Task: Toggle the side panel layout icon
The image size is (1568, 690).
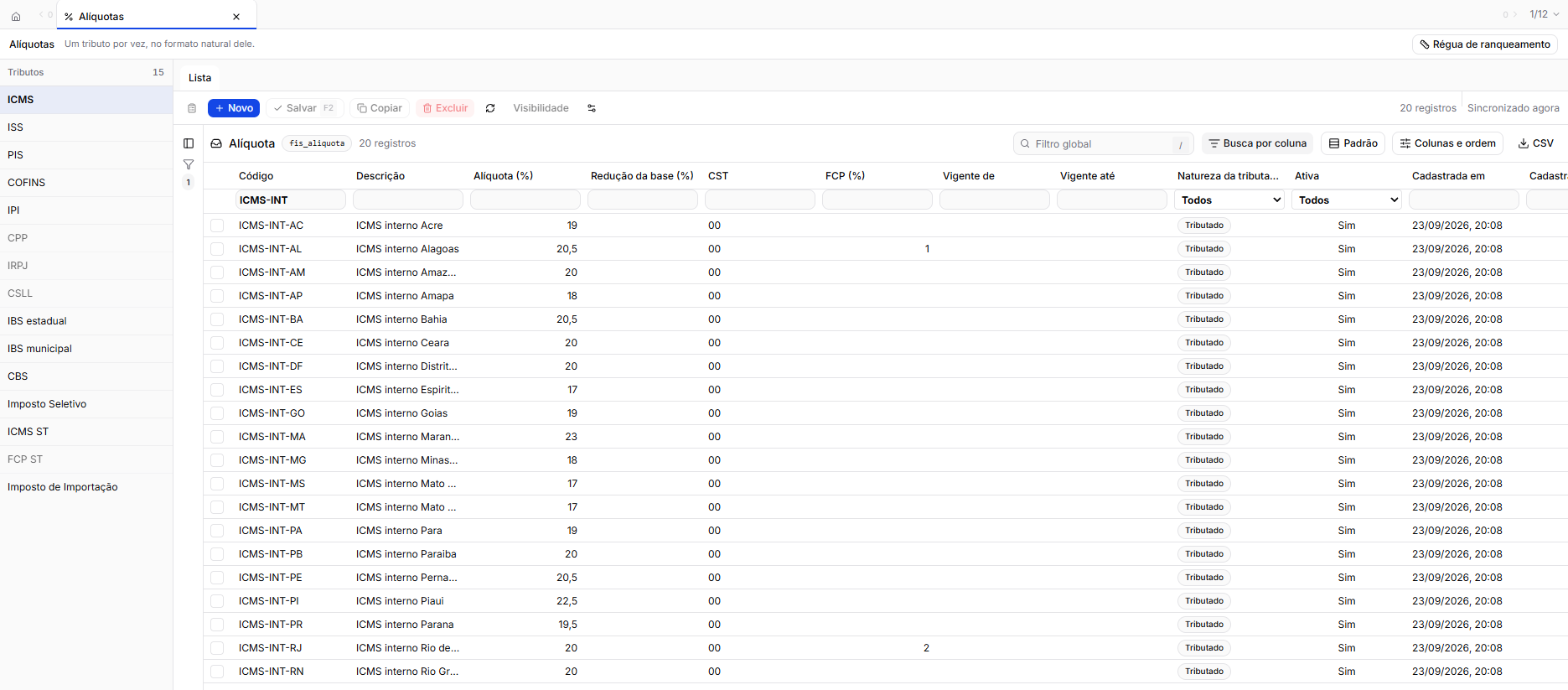Action: [188, 143]
